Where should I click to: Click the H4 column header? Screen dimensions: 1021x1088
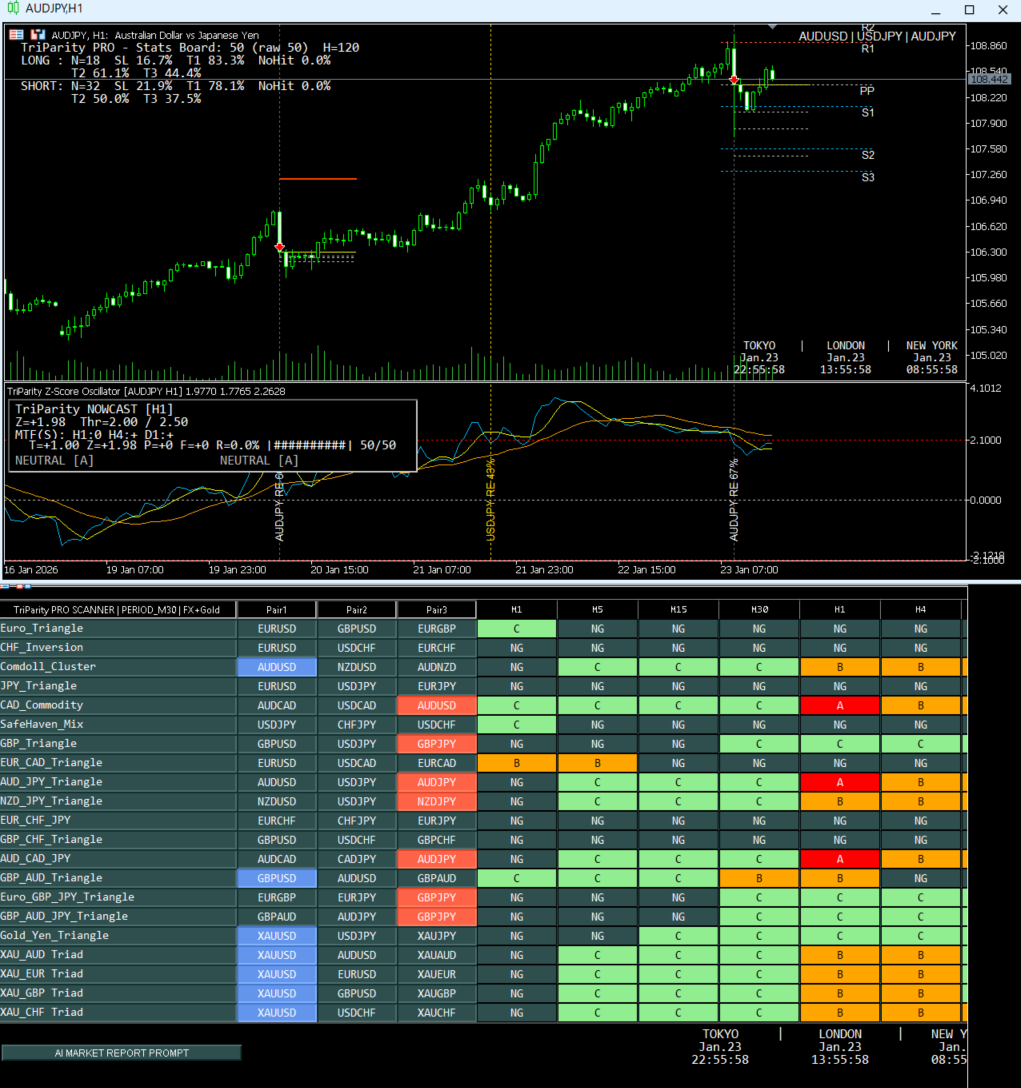[920, 609]
